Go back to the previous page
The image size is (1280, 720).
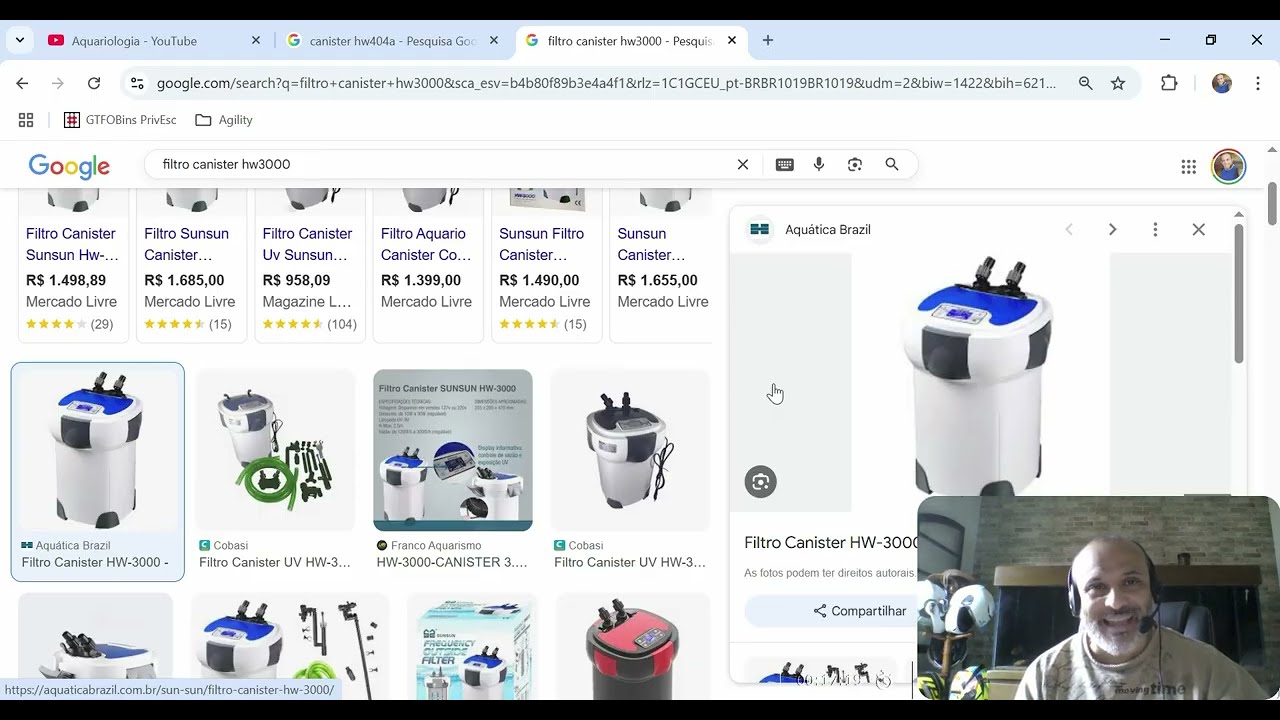click(x=22, y=84)
